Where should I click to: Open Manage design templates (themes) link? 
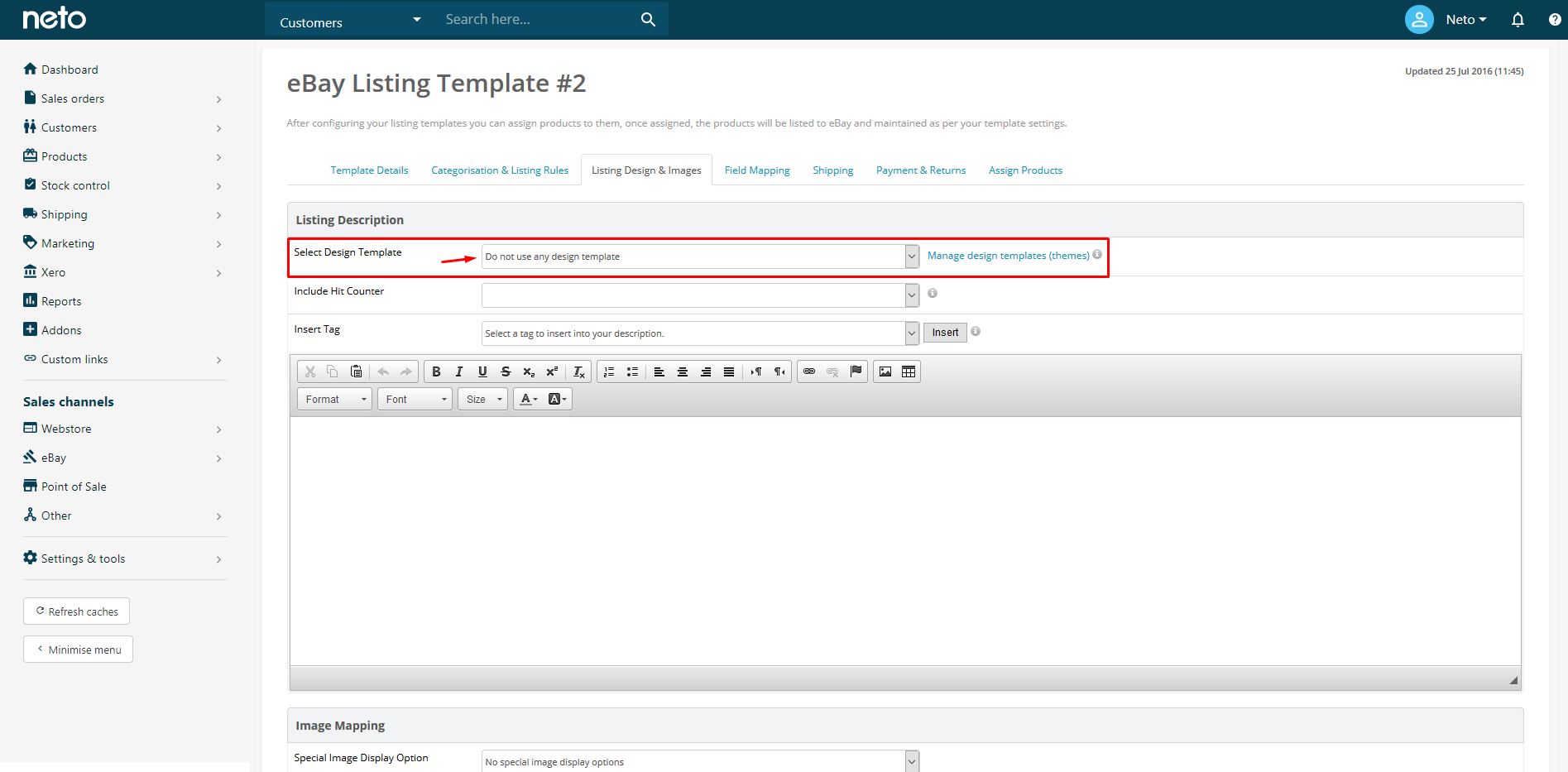1008,256
